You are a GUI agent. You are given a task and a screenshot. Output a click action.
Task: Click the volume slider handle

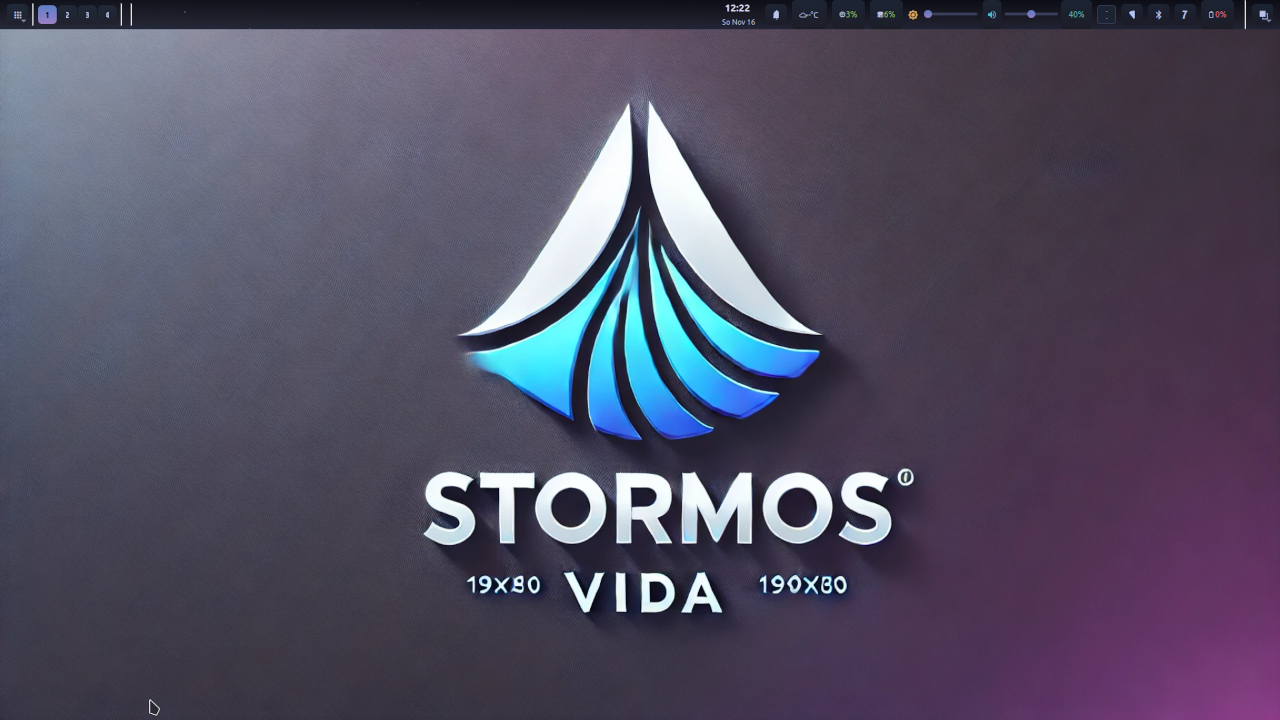[1031, 14]
